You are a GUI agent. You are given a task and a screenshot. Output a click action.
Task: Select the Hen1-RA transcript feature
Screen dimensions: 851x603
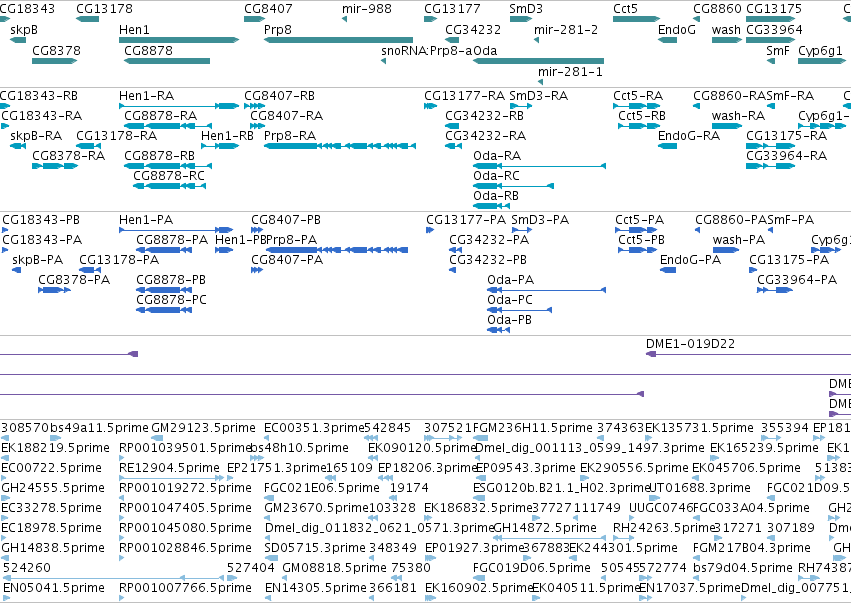179,106
